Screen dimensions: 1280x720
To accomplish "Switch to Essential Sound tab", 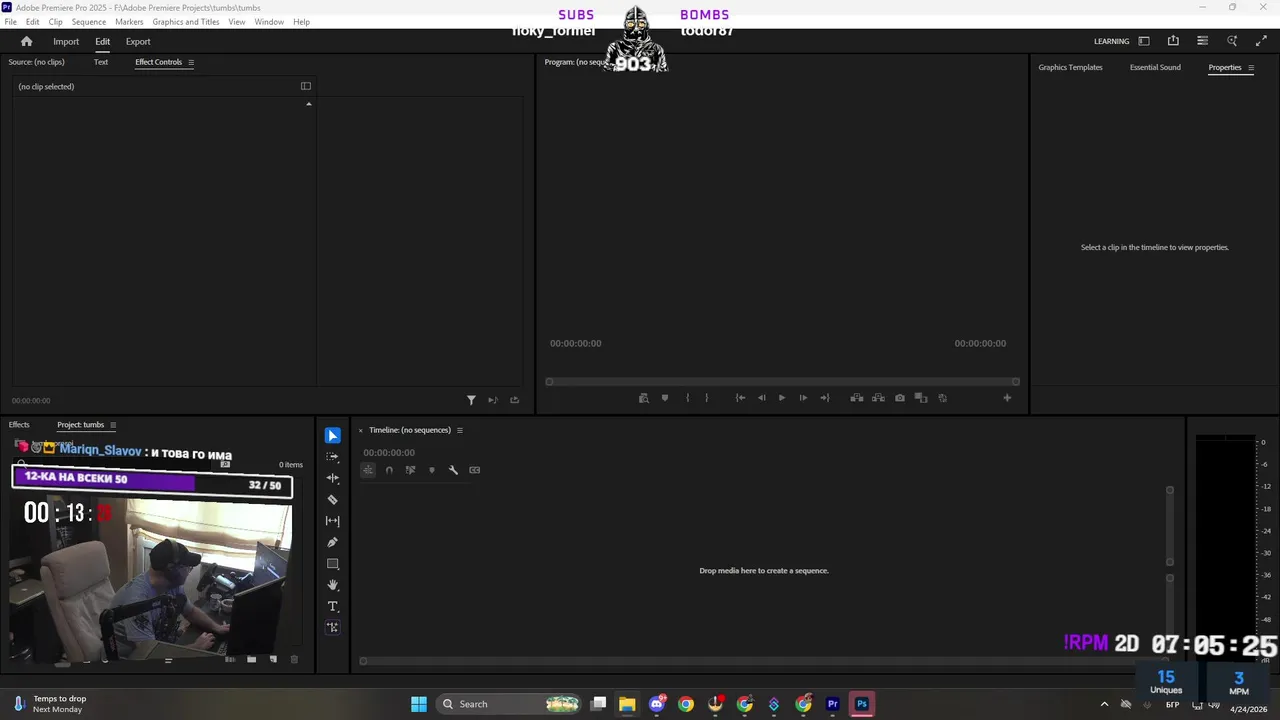I will click(1155, 68).
